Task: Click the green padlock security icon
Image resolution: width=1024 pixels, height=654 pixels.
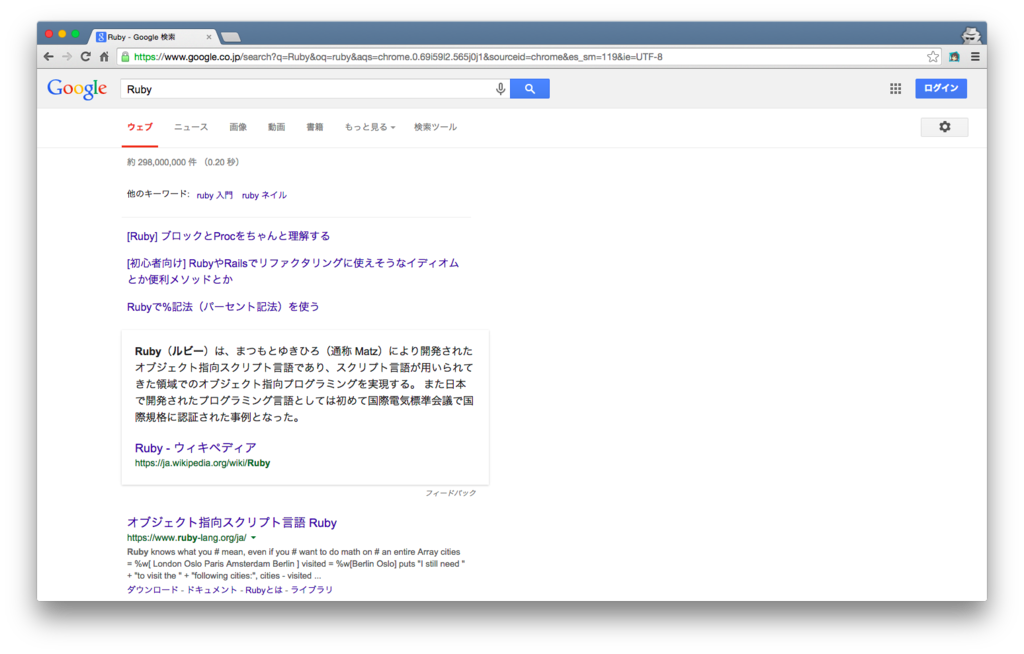Action: [125, 57]
